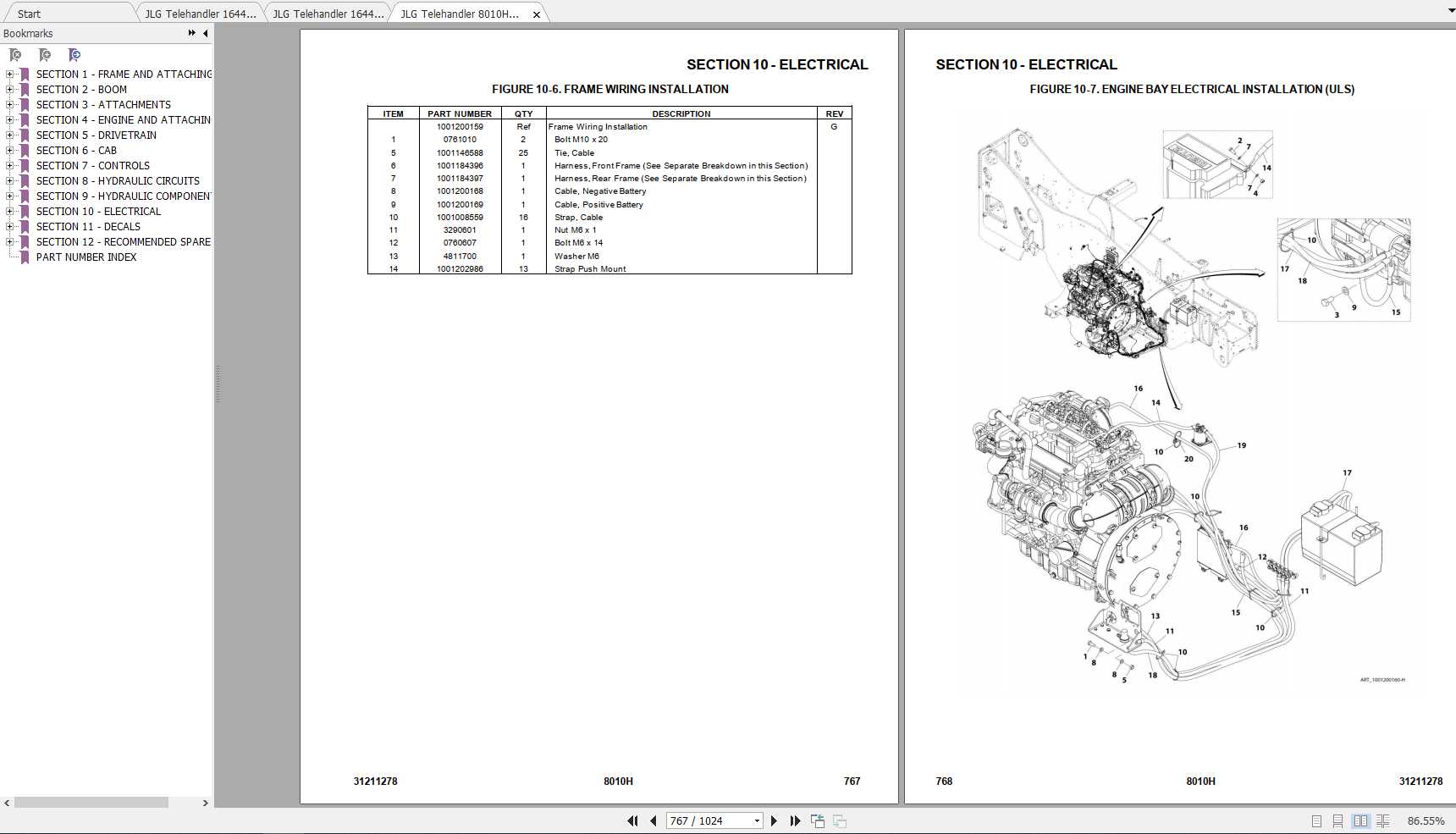Click bookmark icon beside SECTION 8 - HYDRAULIC CIRCUITS
Image resolution: width=1456 pixels, height=834 pixels.
tap(25, 181)
